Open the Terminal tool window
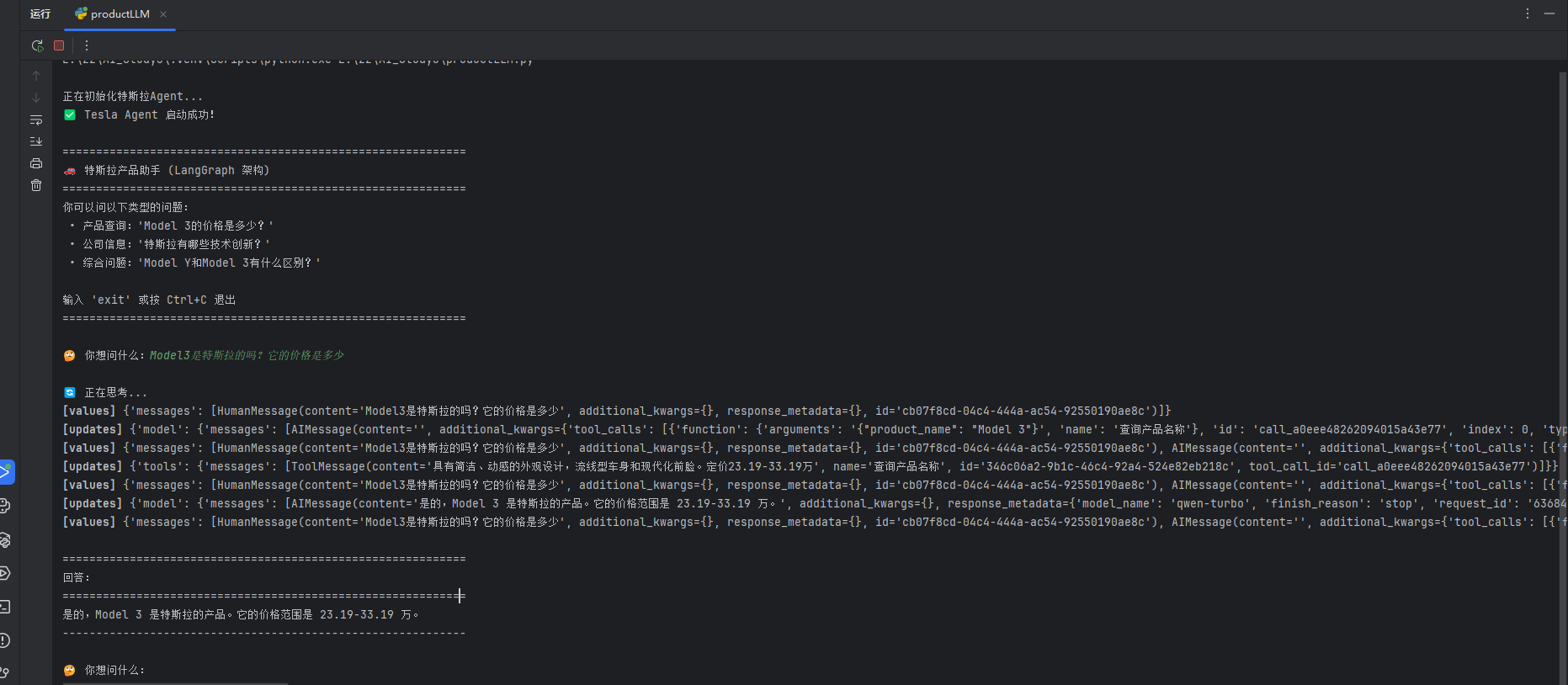Screen dimensions: 1568x685 click(5, 607)
